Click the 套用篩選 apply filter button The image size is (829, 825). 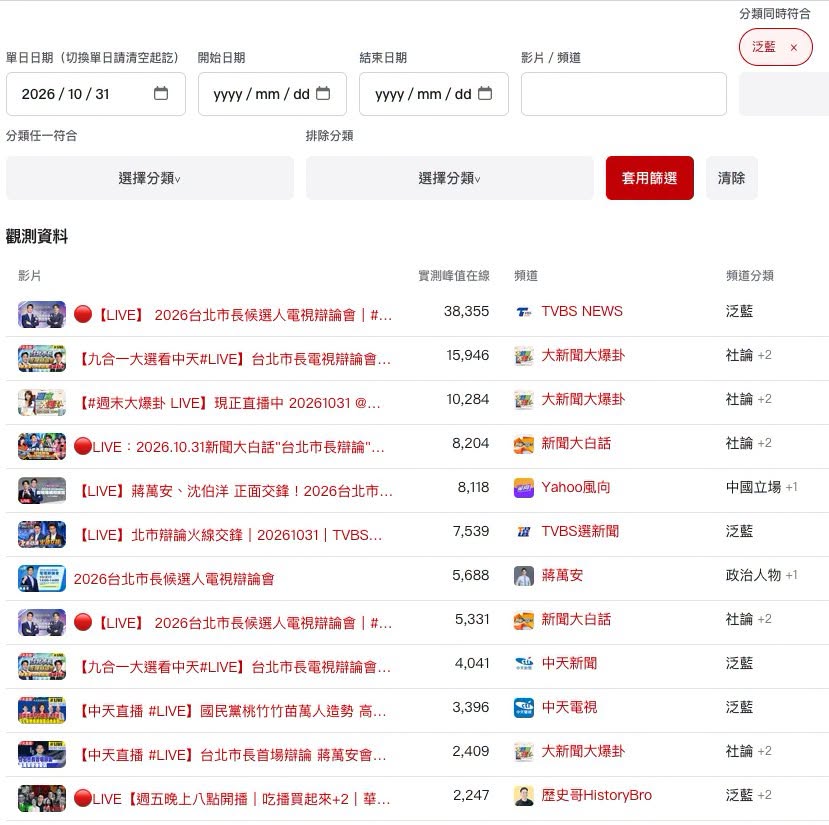pyautogui.click(x=649, y=178)
